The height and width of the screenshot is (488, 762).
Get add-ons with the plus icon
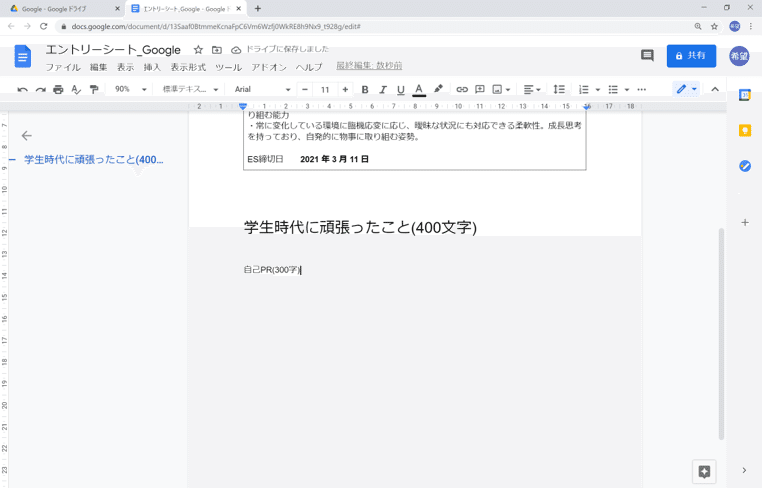pos(745,223)
